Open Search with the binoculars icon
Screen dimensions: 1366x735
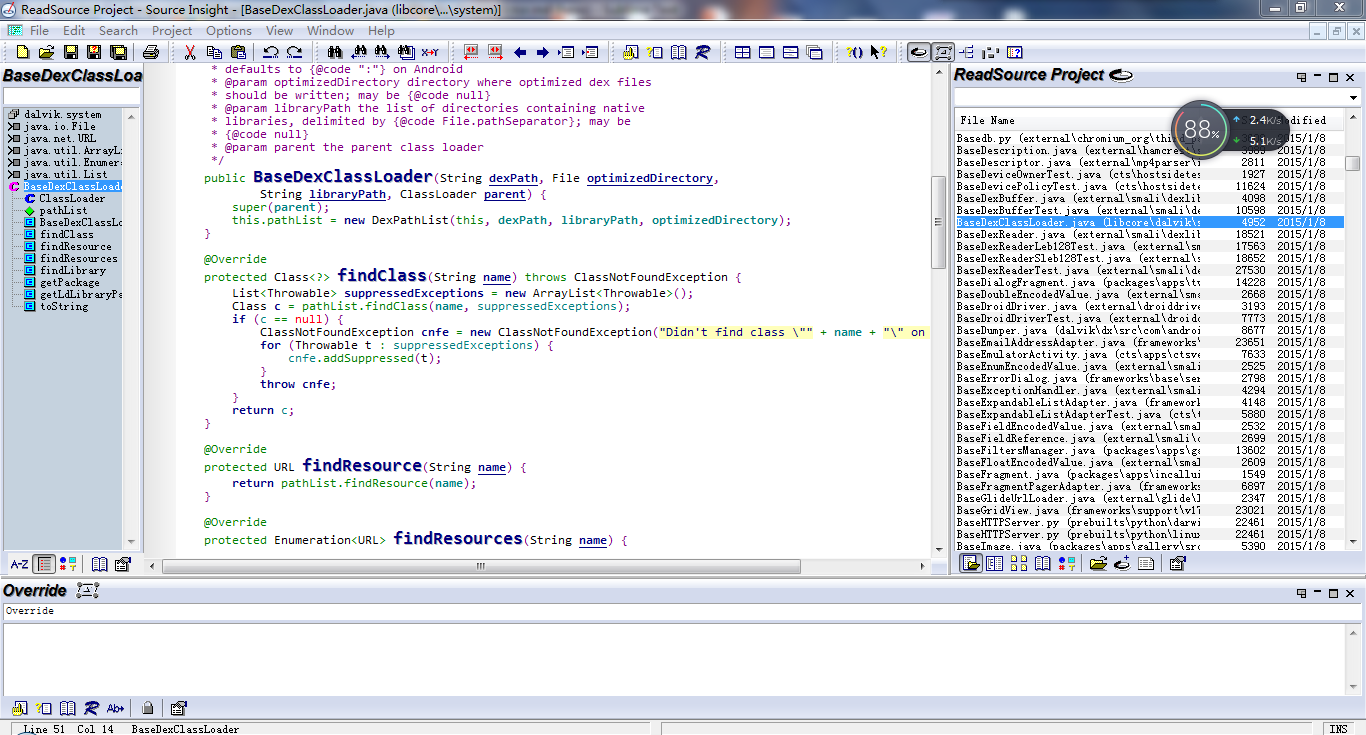pos(334,52)
